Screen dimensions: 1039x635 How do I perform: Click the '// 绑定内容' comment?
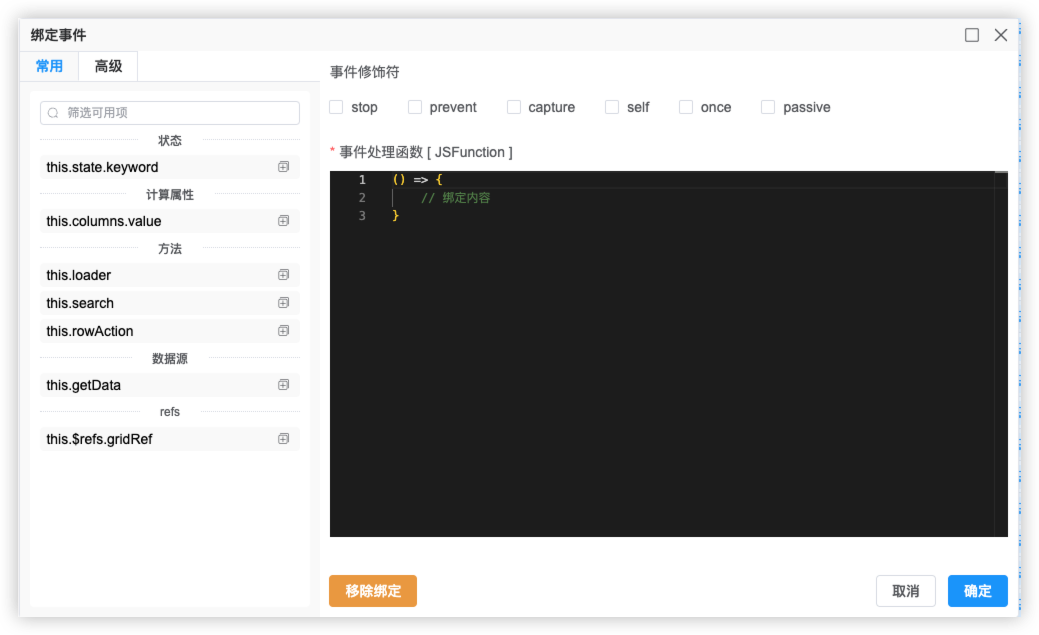(456, 198)
